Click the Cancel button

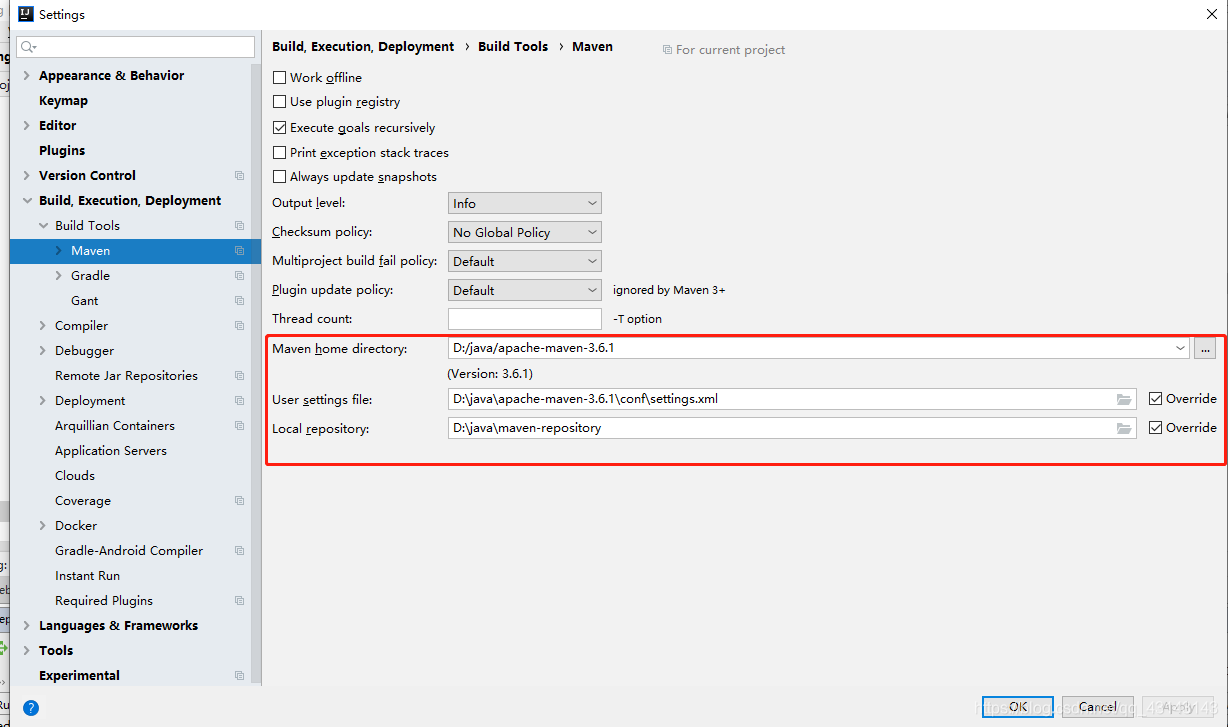point(1097,707)
